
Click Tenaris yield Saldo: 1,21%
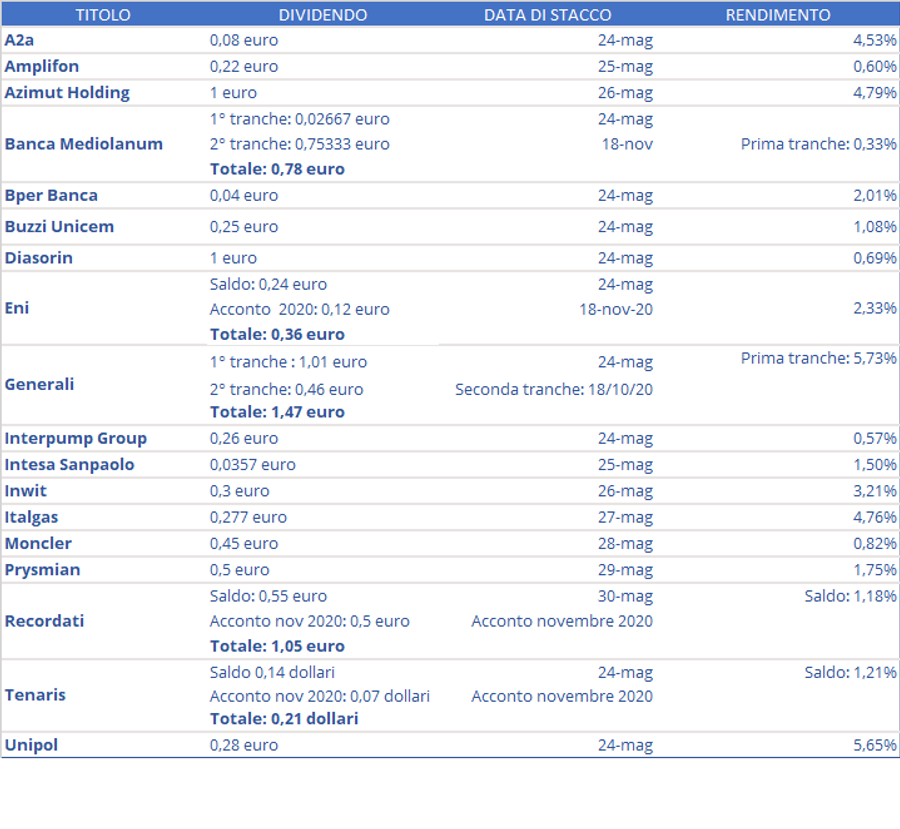click(850, 673)
